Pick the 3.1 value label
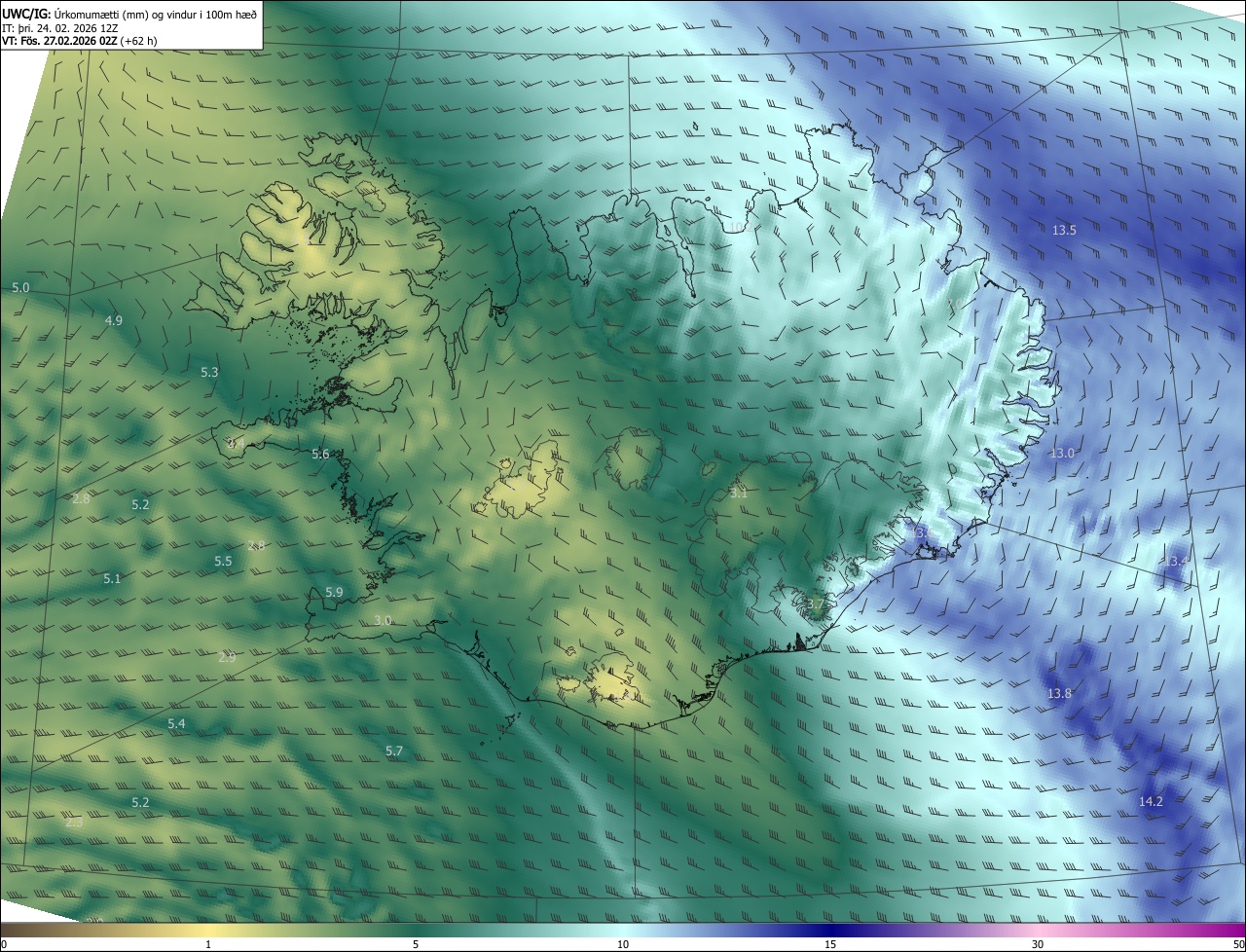This screenshot has width=1246, height=952. 738,493
